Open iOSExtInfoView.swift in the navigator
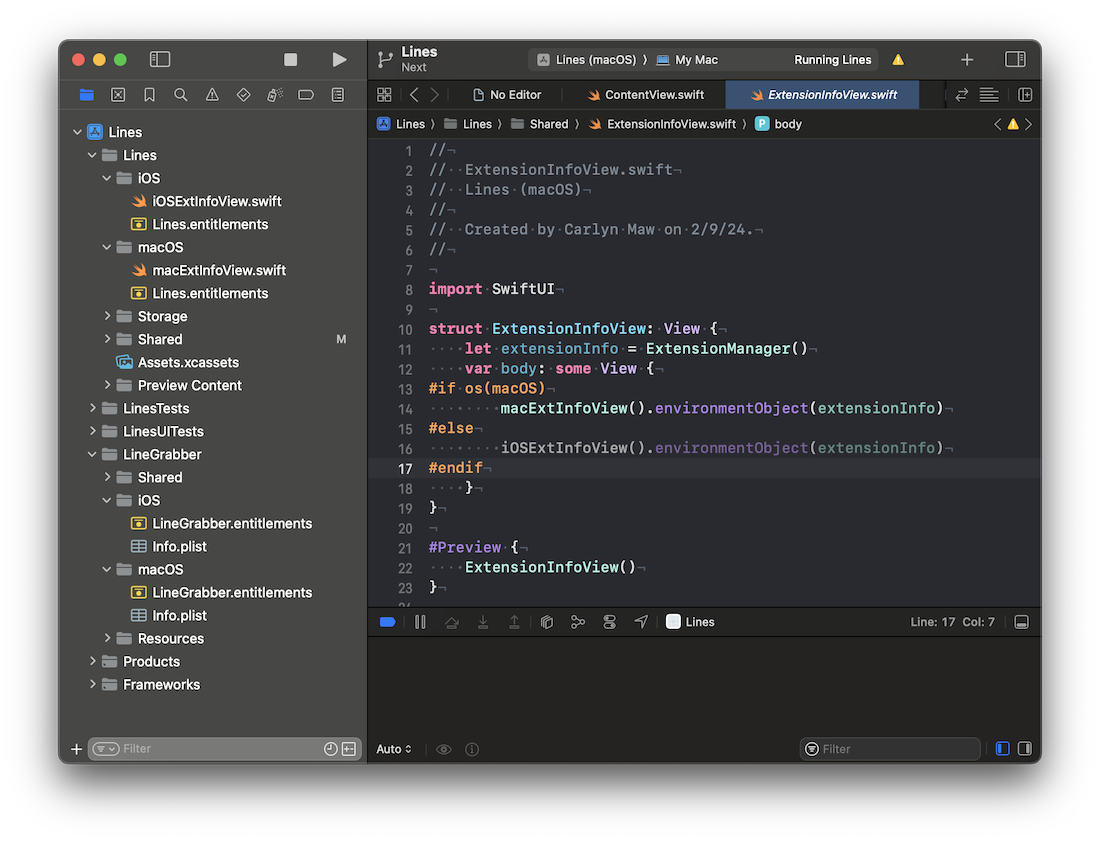The height and width of the screenshot is (841, 1100). 207,201
